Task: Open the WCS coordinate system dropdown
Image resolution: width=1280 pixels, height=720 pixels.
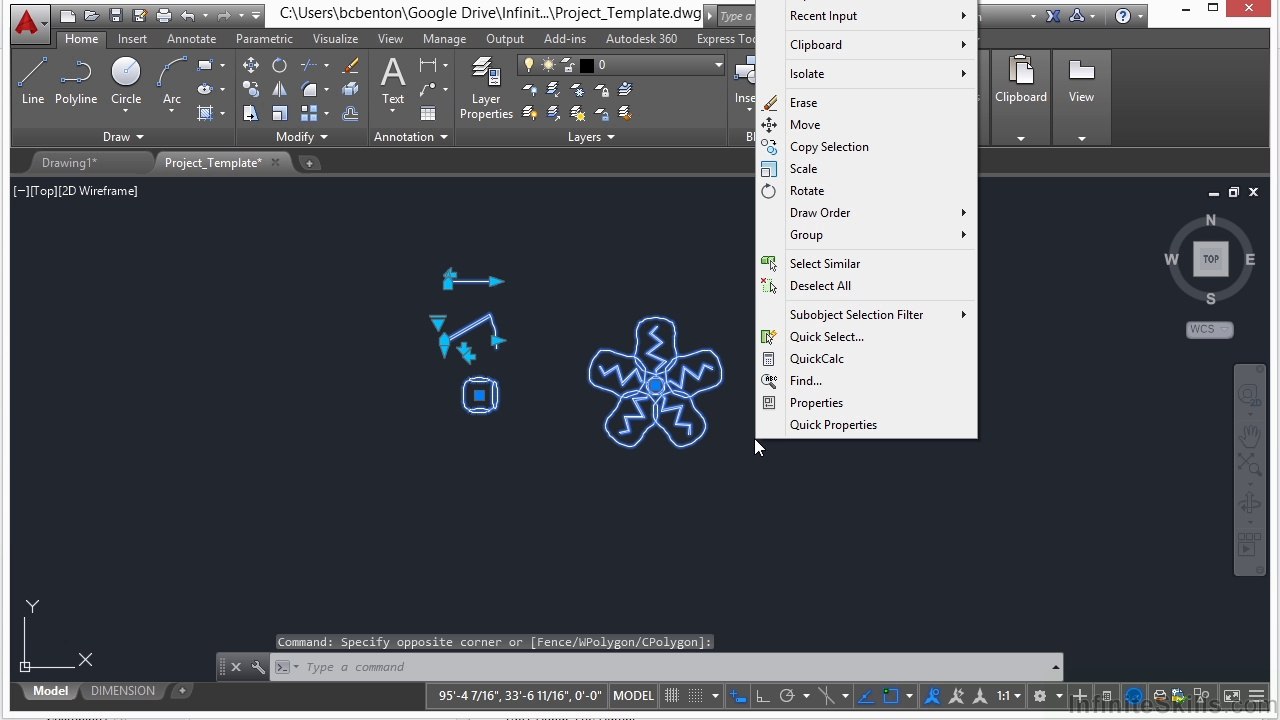Action: [1210, 329]
